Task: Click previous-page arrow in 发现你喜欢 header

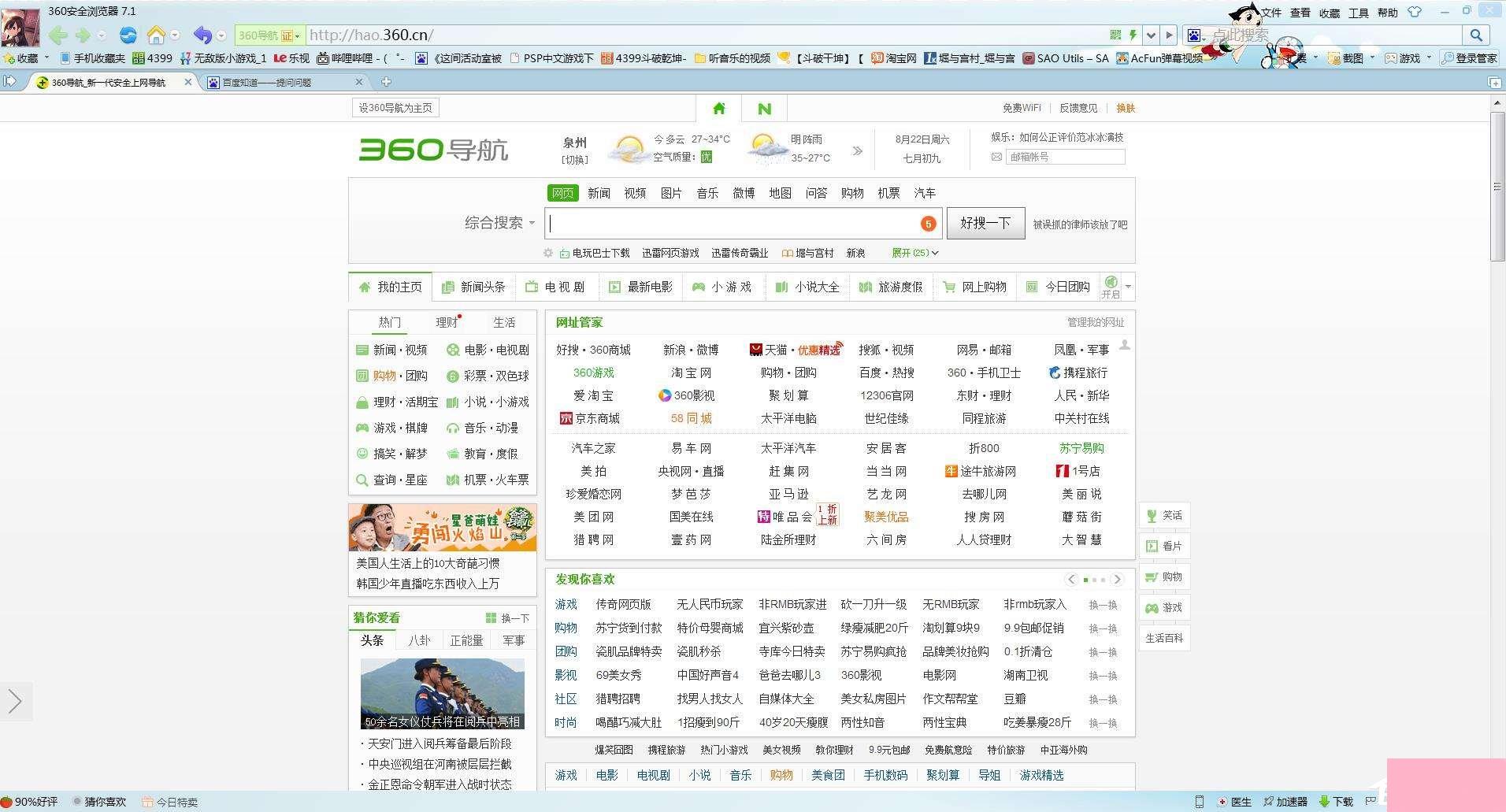Action: (1071, 580)
